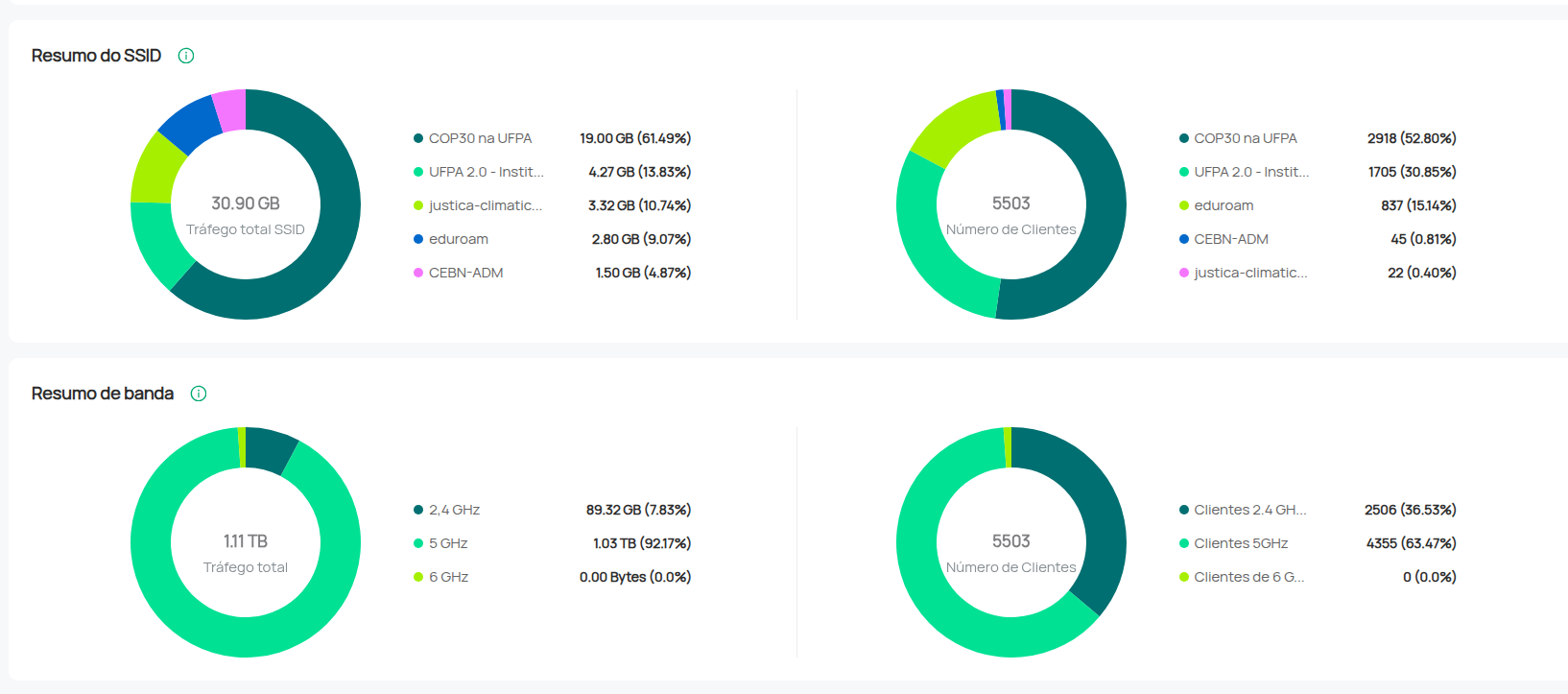The height and width of the screenshot is (694, 1568).
Task: Click the 2918 (52.80%) client count value
Action: coord(1411,138)
